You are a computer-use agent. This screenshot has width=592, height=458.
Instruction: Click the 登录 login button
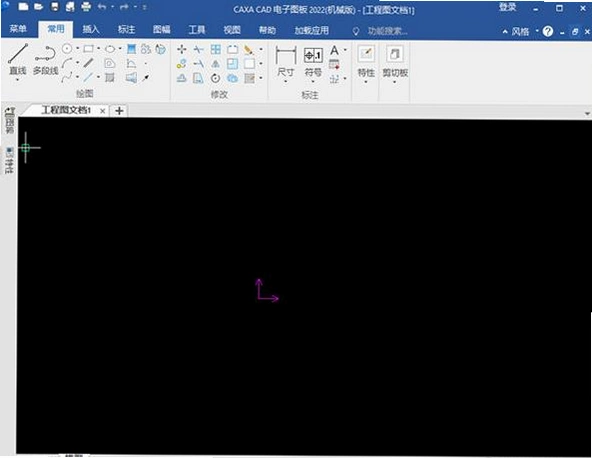508,7
